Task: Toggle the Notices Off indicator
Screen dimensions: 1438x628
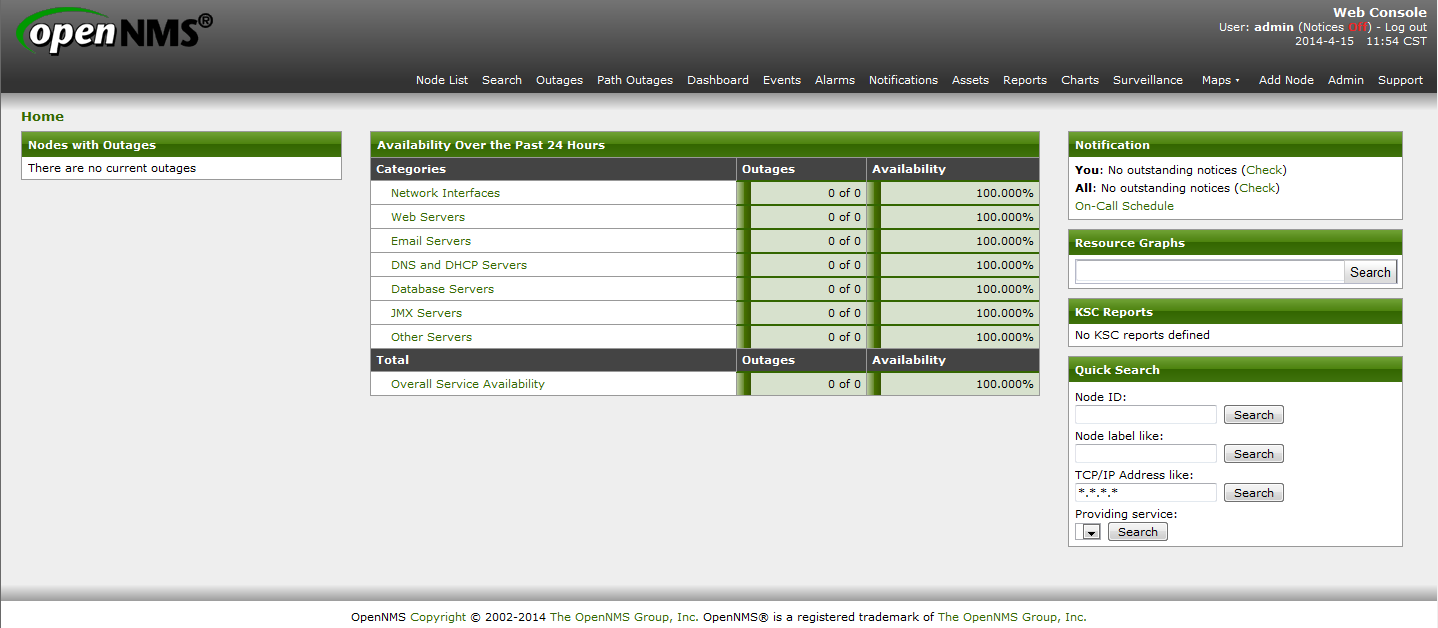Action: 1357,27
